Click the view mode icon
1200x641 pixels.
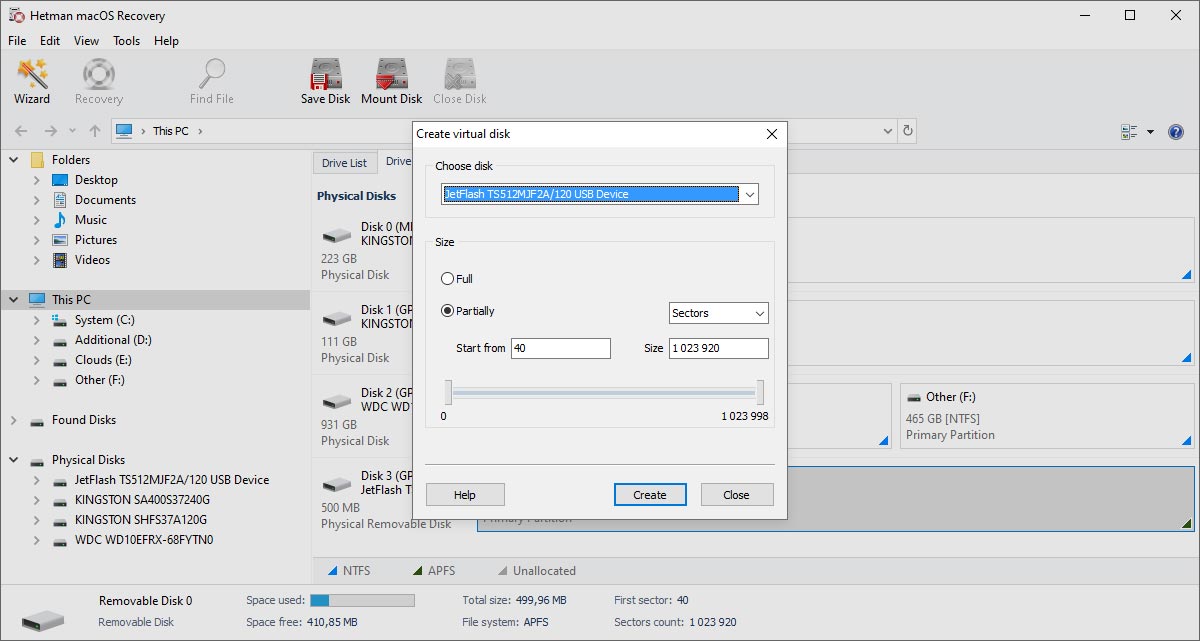pyautogui.click(x=1130, y=132)
